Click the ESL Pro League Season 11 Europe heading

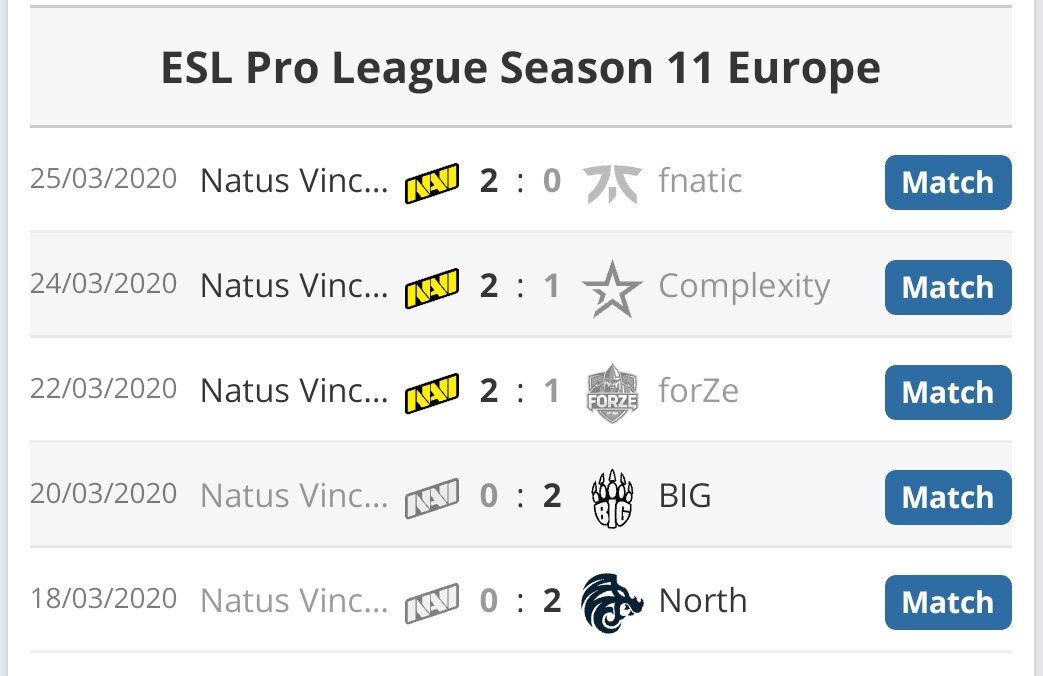[521, 69]
